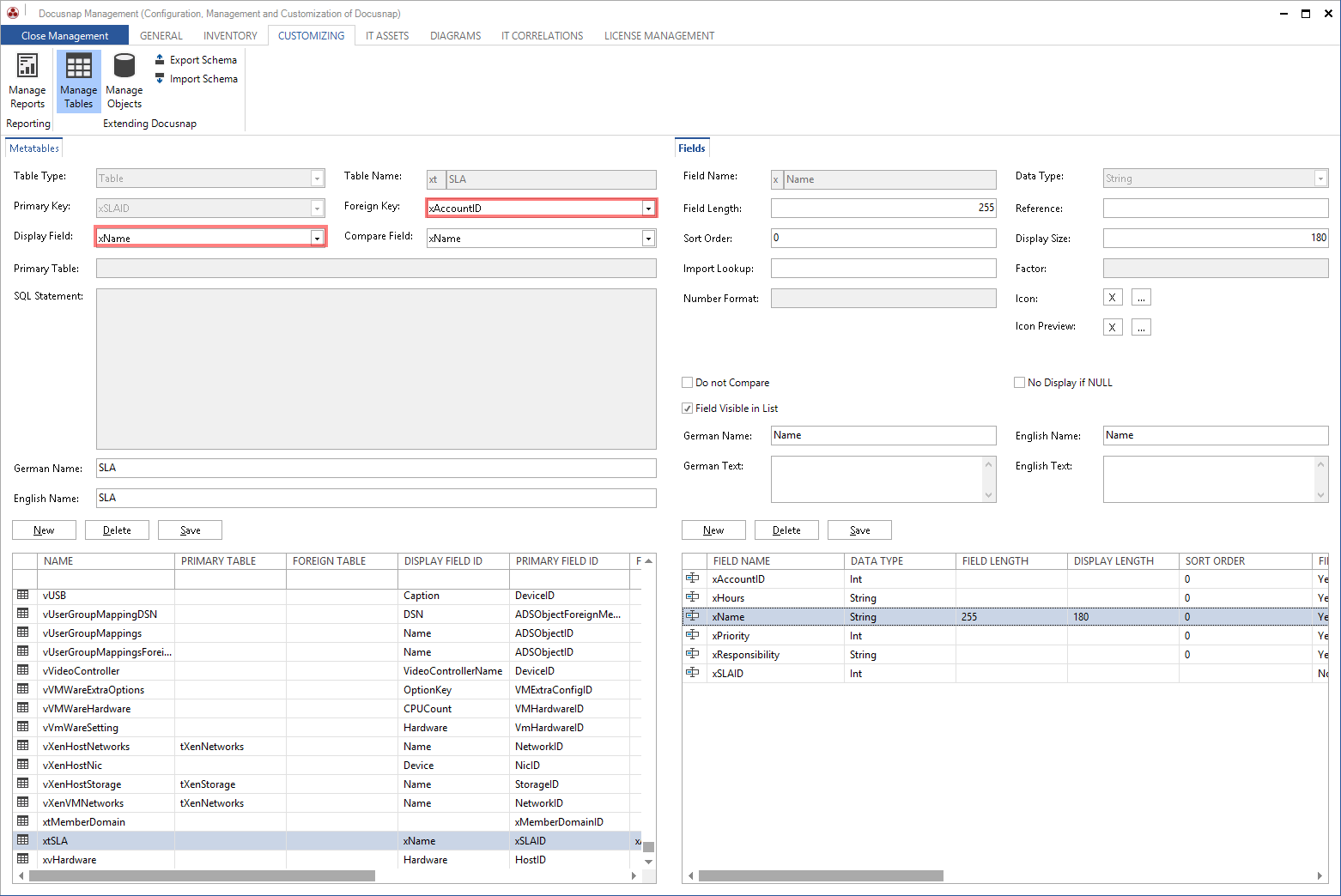This screenshot has height=896, width=1341.
Task: Click Sort Order input field
Action: coord(883,239)
